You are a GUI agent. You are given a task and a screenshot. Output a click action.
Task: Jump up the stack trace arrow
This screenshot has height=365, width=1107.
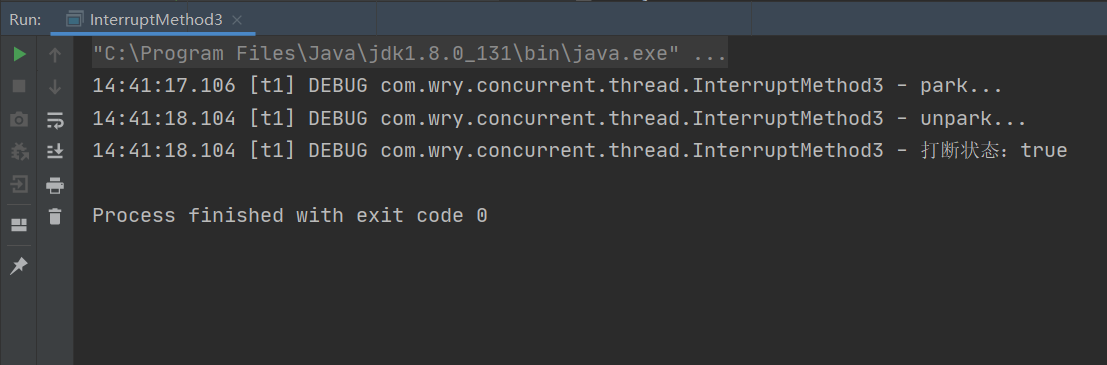(55, 54)
